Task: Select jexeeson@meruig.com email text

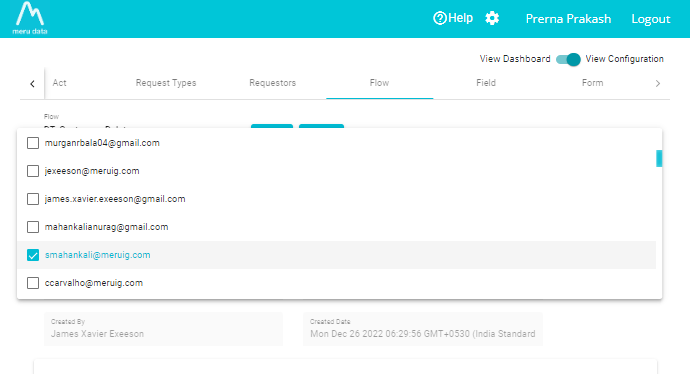Action: (92, 171)
